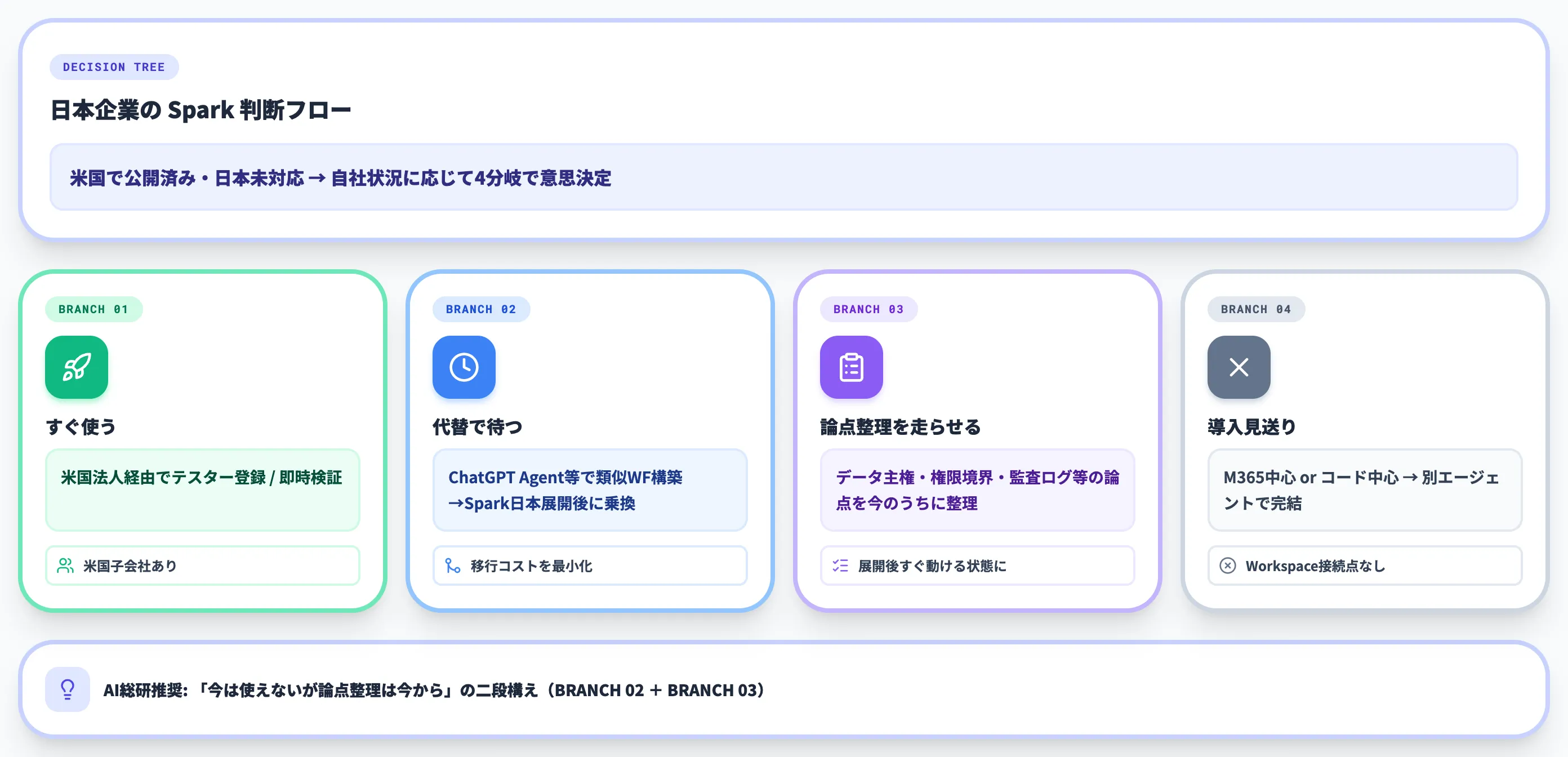The width and height of the screenshot is (1568, 757).
Task: Click the M365中心 or コード中心 description box
Action: 1365,490
